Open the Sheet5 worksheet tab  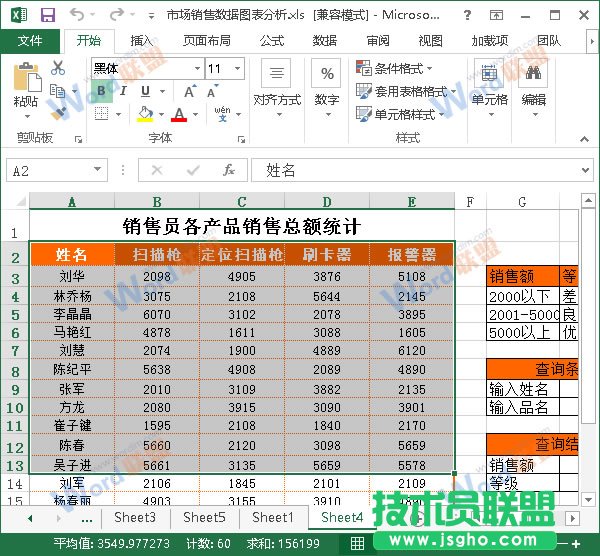(204, 518)
